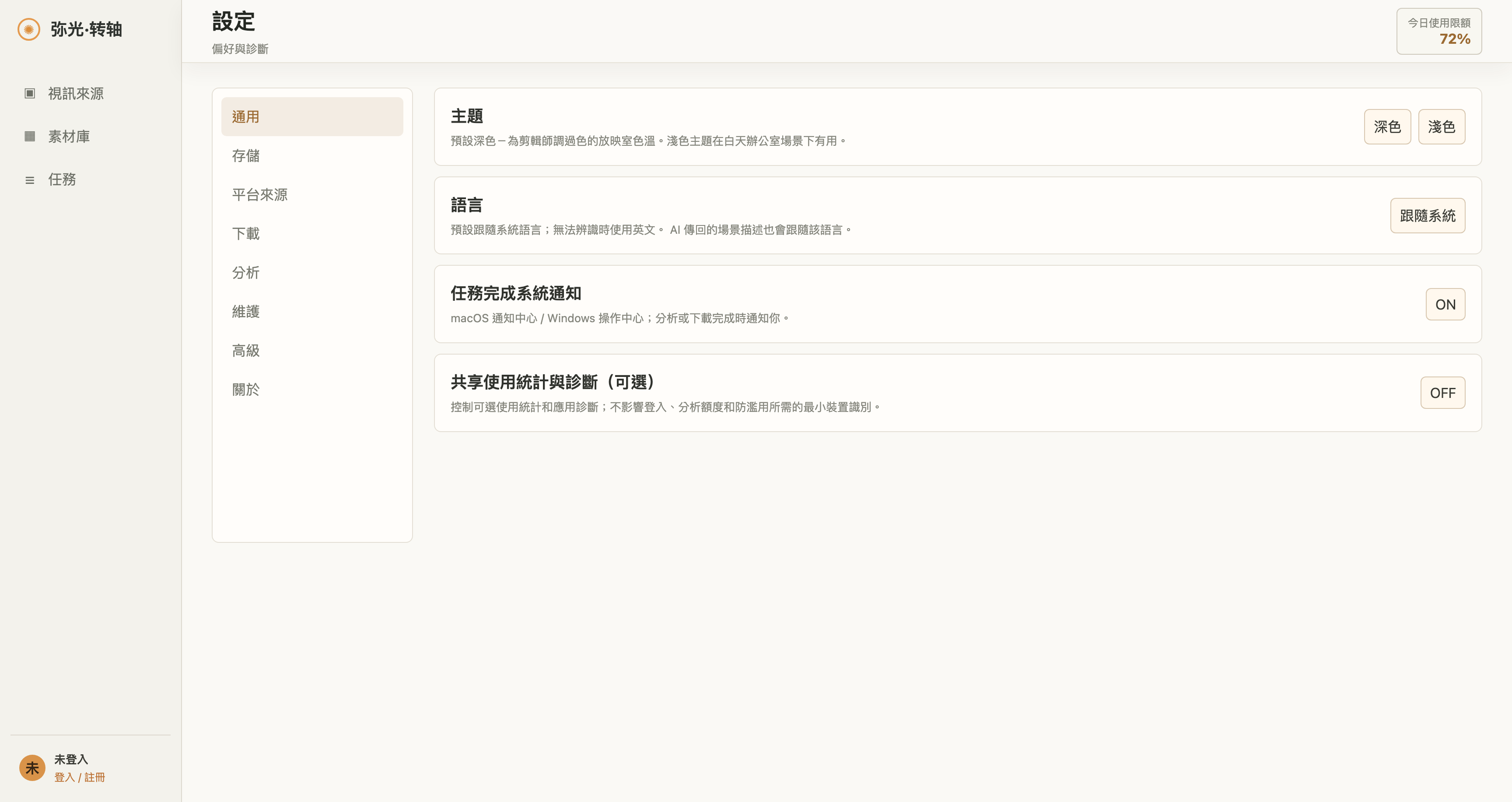
Task: Select the 通用 settings tab
Action: point(312,117)
